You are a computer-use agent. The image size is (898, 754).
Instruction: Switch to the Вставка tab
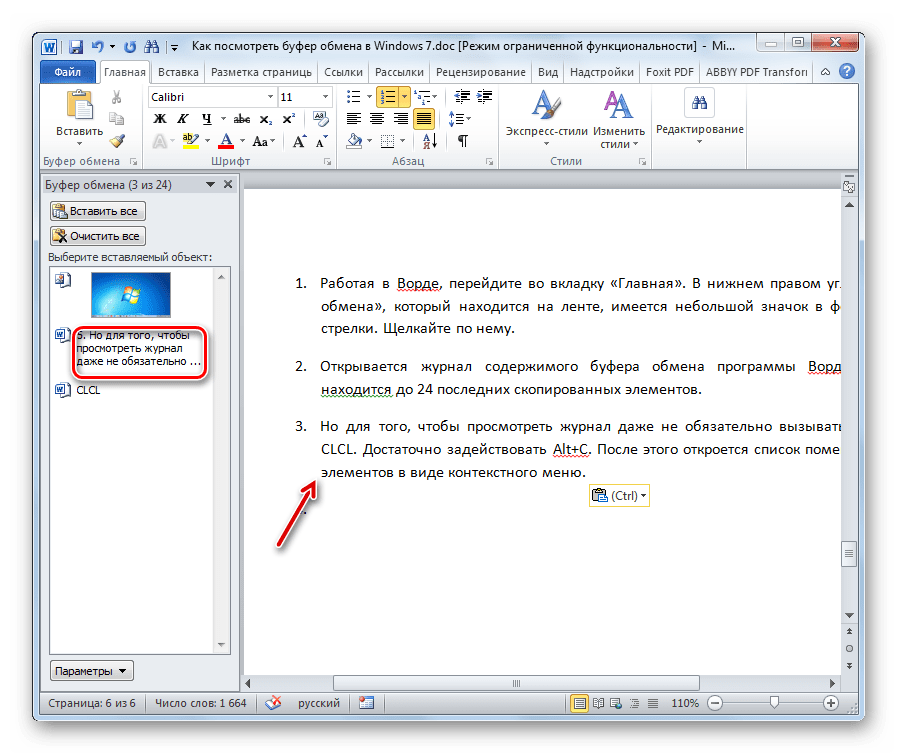[178, 72]
